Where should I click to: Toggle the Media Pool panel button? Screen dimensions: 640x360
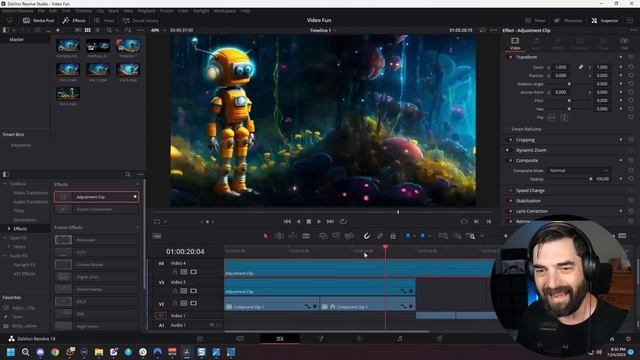coord(38,20)
